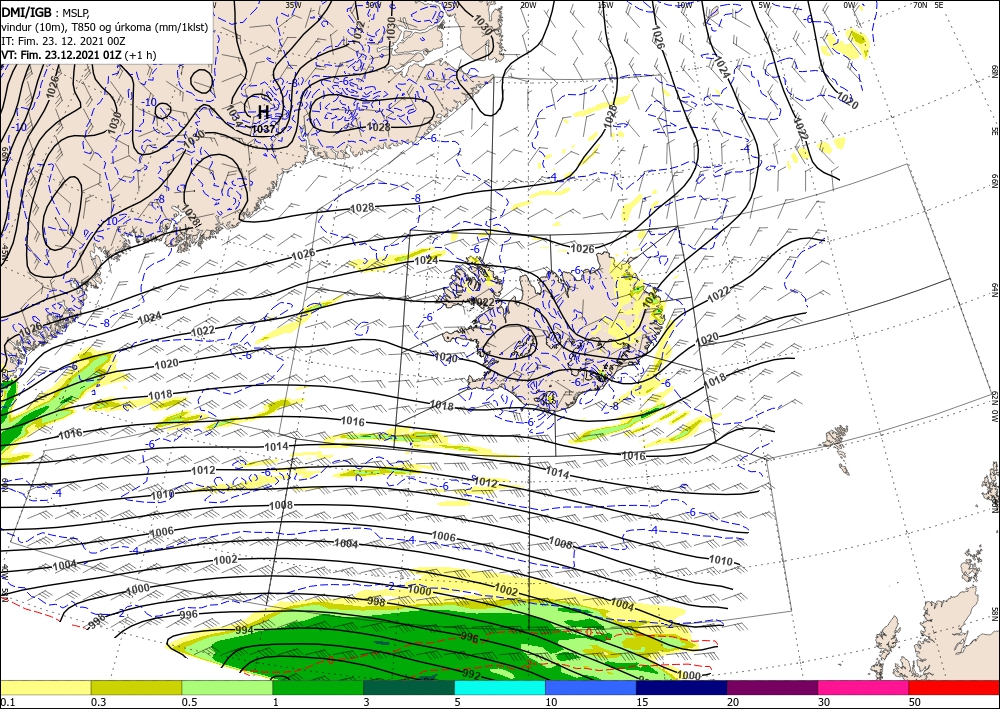Click the '35W' longitude label at top
1000x709 pixels.
(x=292, y=5)
